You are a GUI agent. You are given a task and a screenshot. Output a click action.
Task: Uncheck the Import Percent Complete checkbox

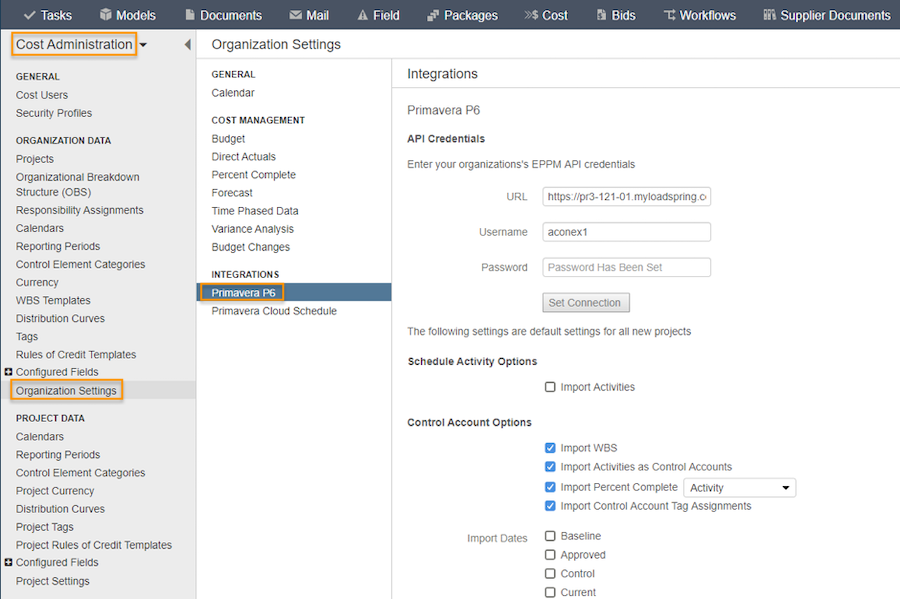tap(550, 487)
